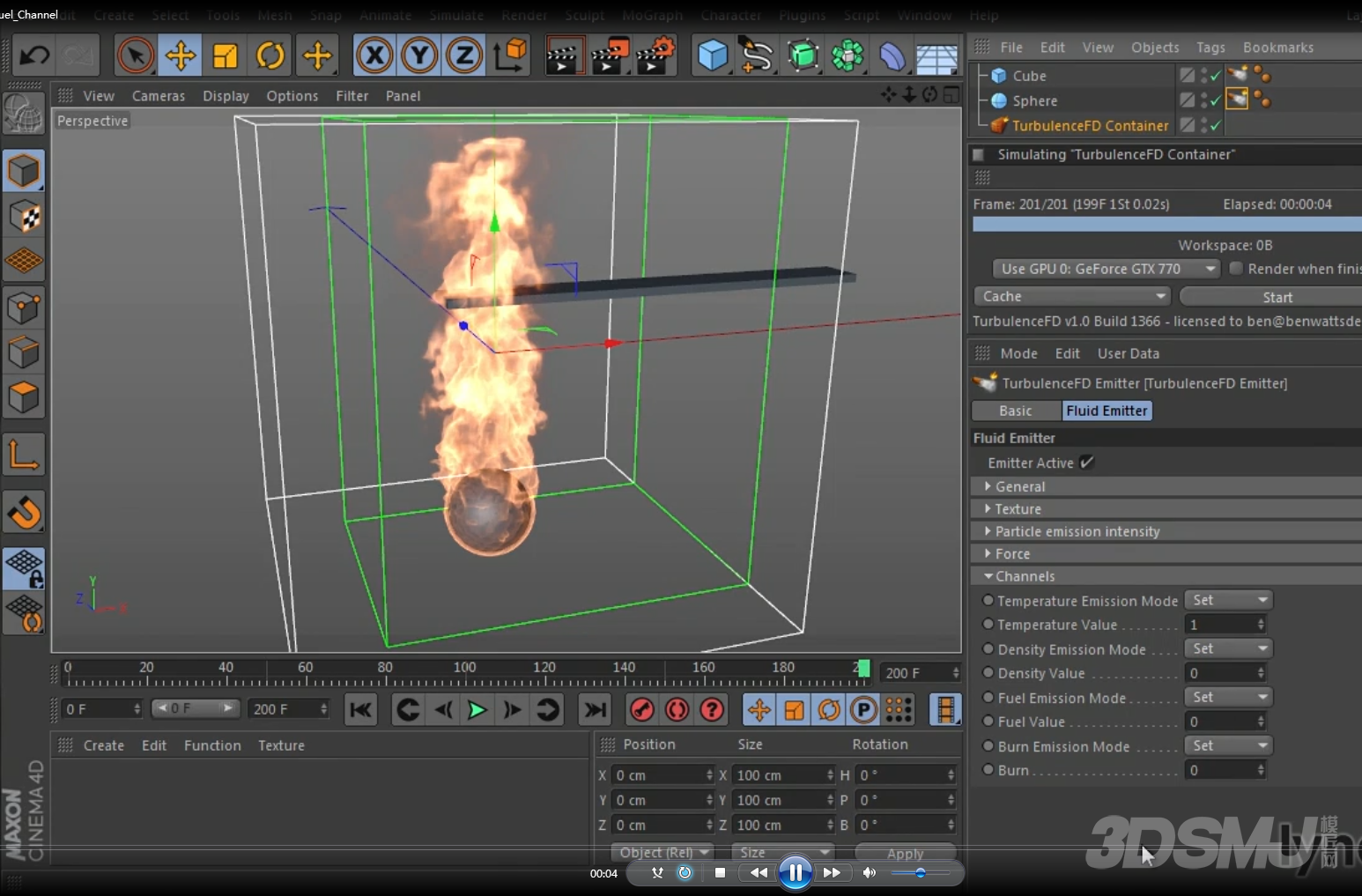Switch to Model mode
The width and height of the screenshot is (1362, 896).
(x=24, y=170)
